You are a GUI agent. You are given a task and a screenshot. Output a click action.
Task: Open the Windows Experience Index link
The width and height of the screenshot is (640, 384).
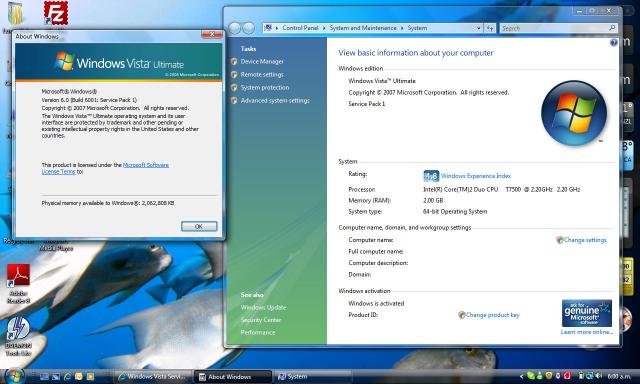476,176
